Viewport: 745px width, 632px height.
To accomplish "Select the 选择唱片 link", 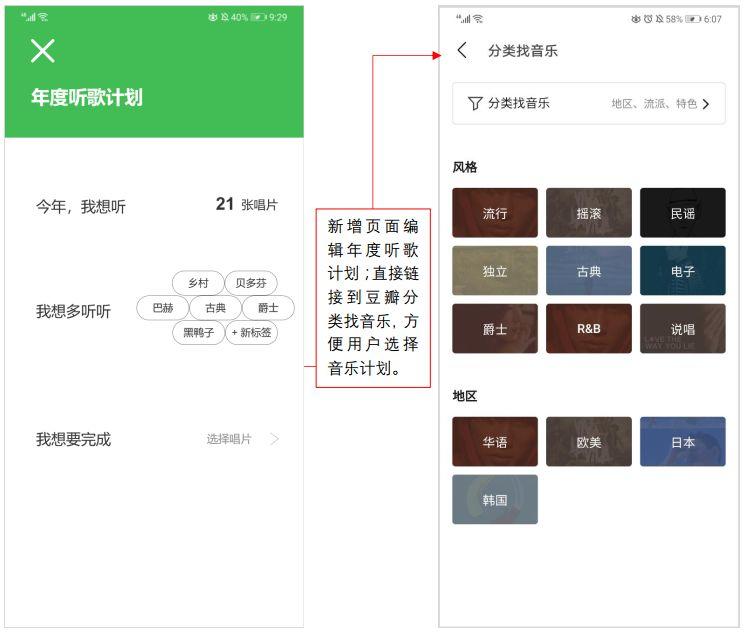I will [x=229, y=439].
